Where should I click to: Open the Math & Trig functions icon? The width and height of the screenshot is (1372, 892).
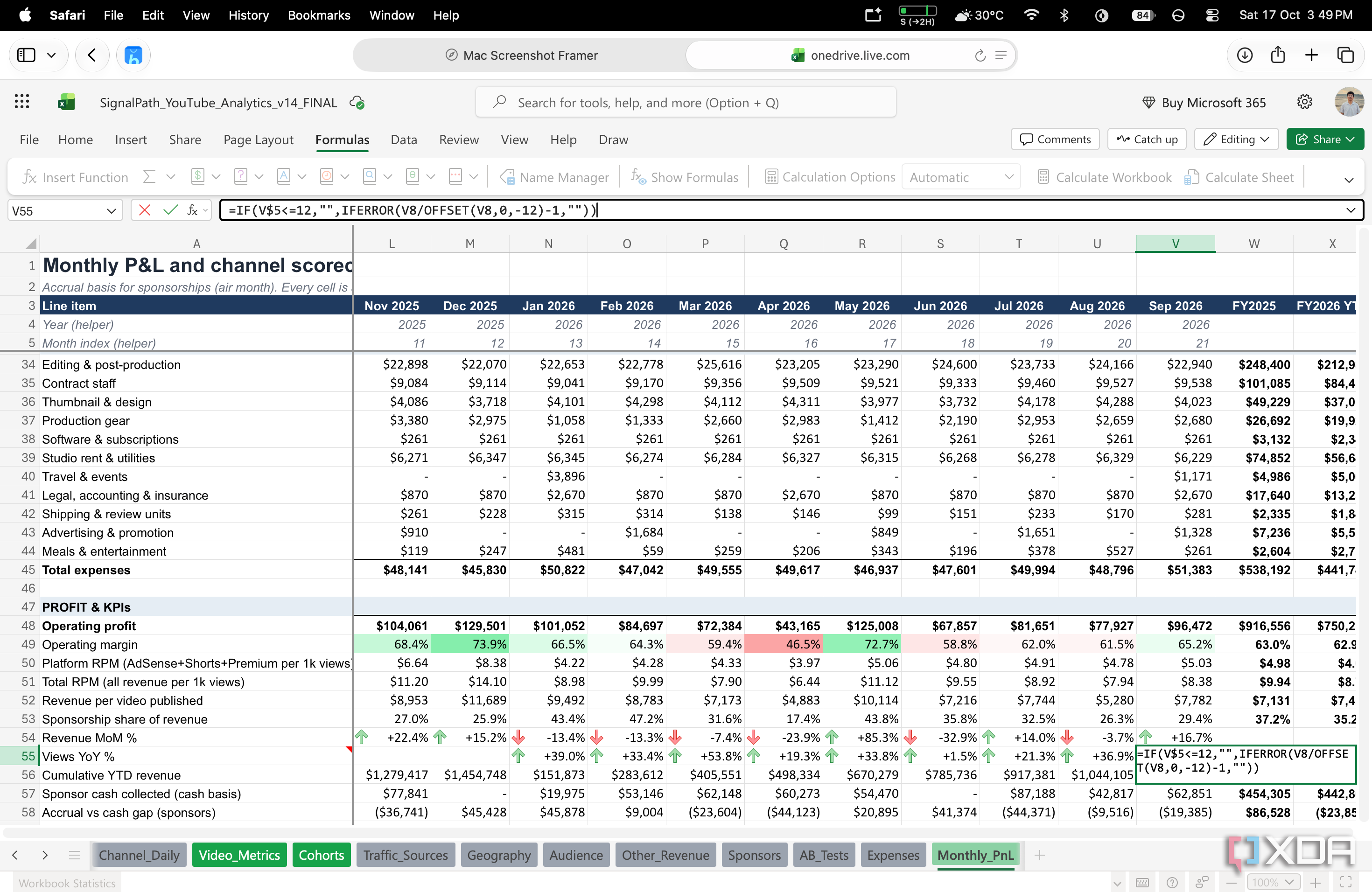click(x=412, y=177)
